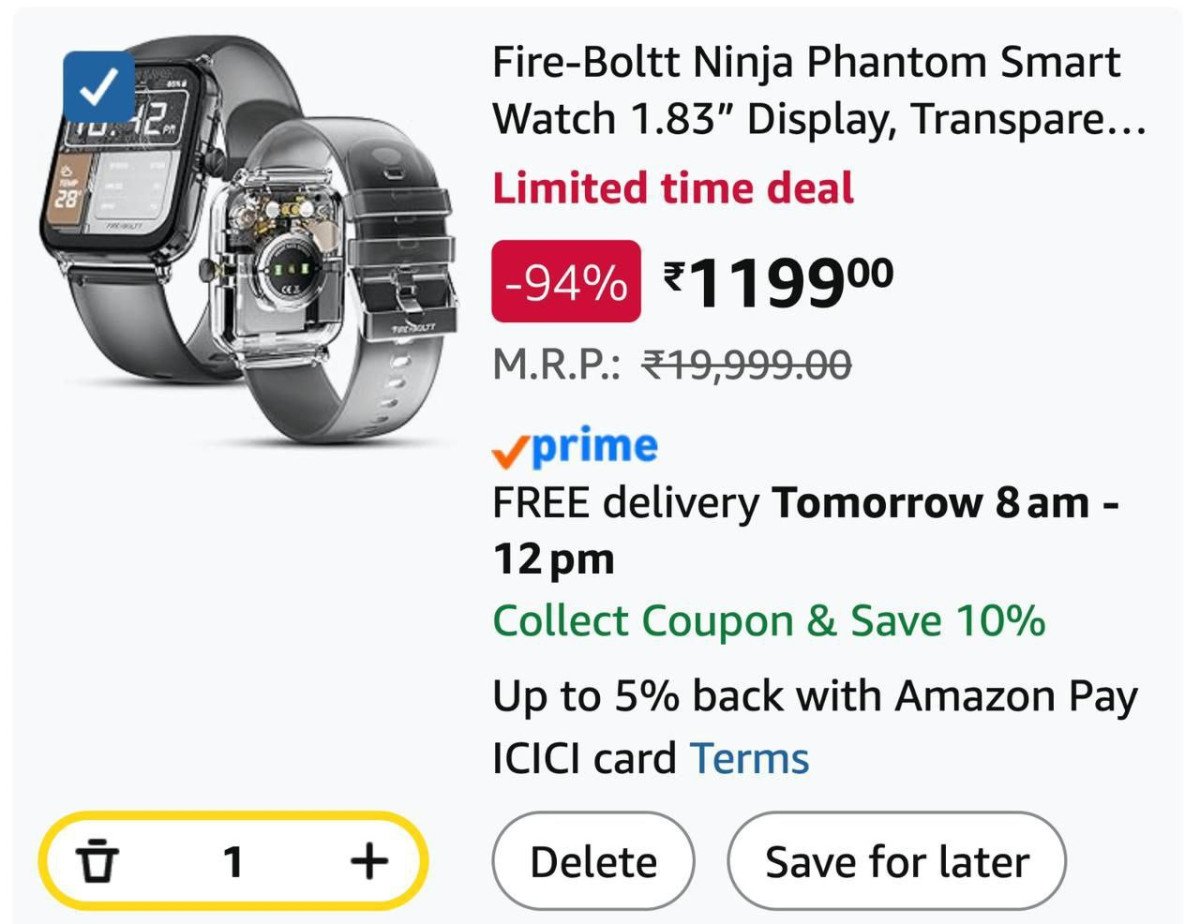Increase quantity with the plus icon
1200x924 pixels.
pos(369,861)
